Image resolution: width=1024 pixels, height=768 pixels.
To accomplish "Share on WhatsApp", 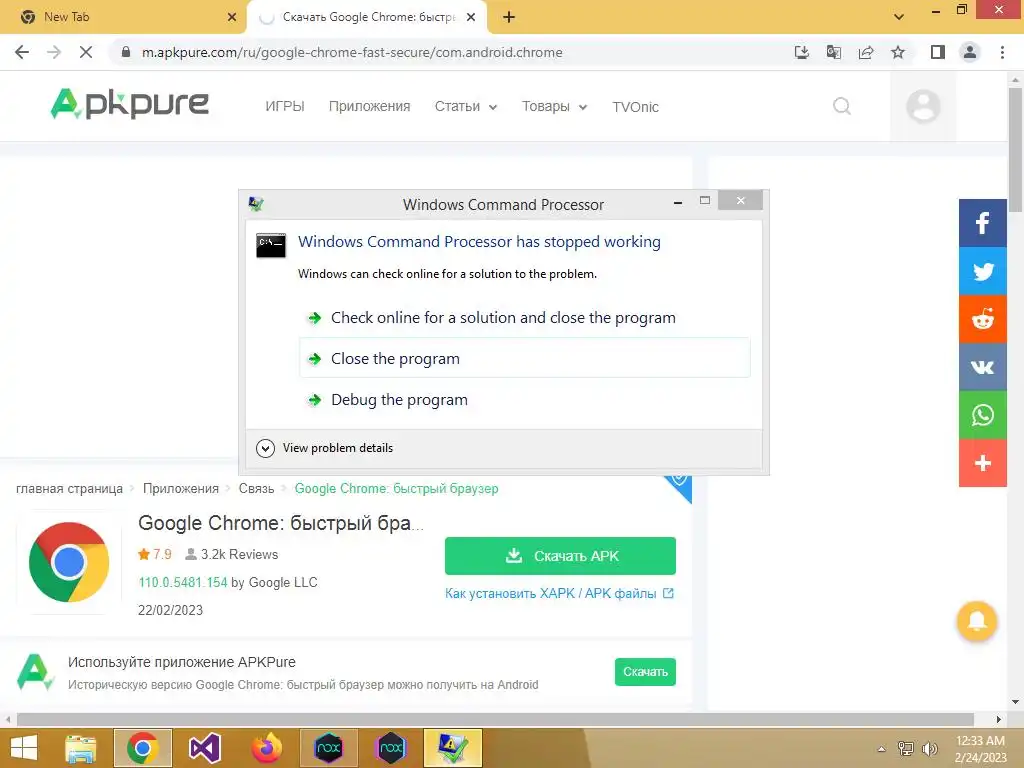I will 982,415.
